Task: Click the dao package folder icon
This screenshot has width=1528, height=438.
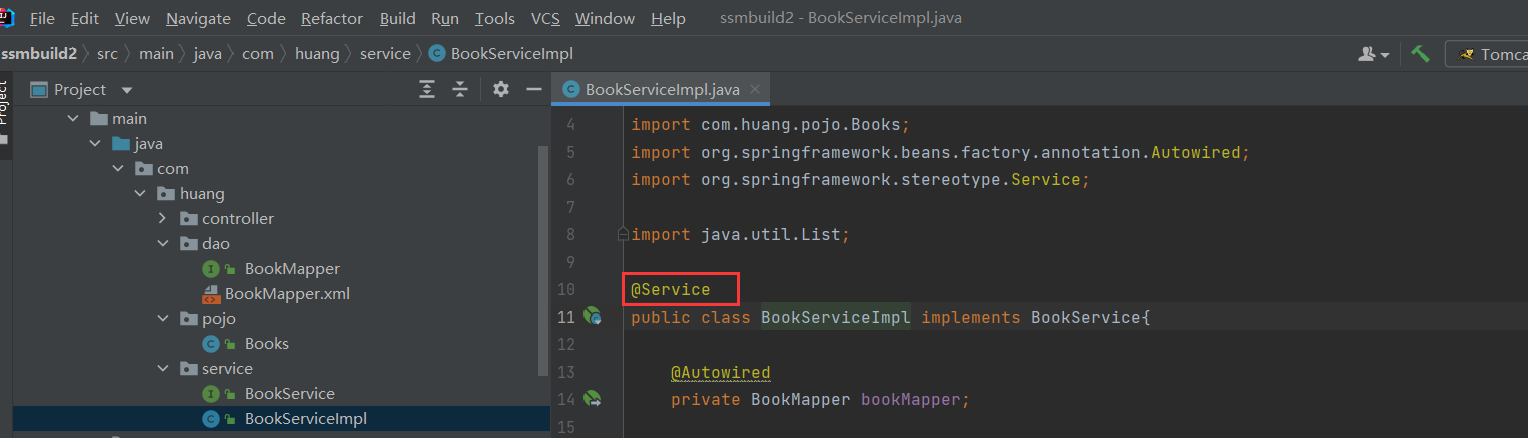Action: (188, 243)
